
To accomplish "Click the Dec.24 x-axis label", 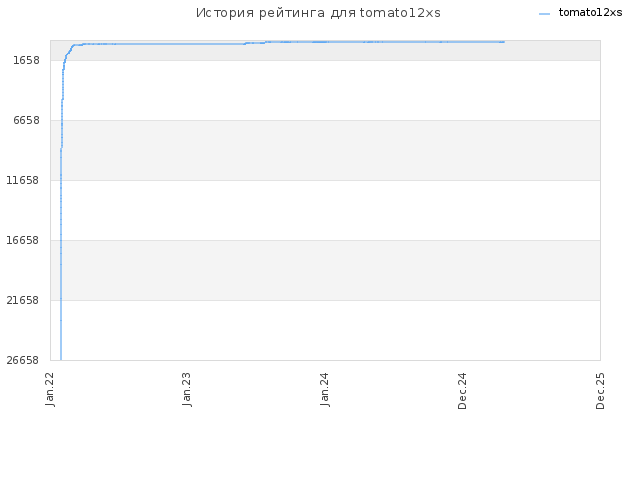I will coord(462,391).
